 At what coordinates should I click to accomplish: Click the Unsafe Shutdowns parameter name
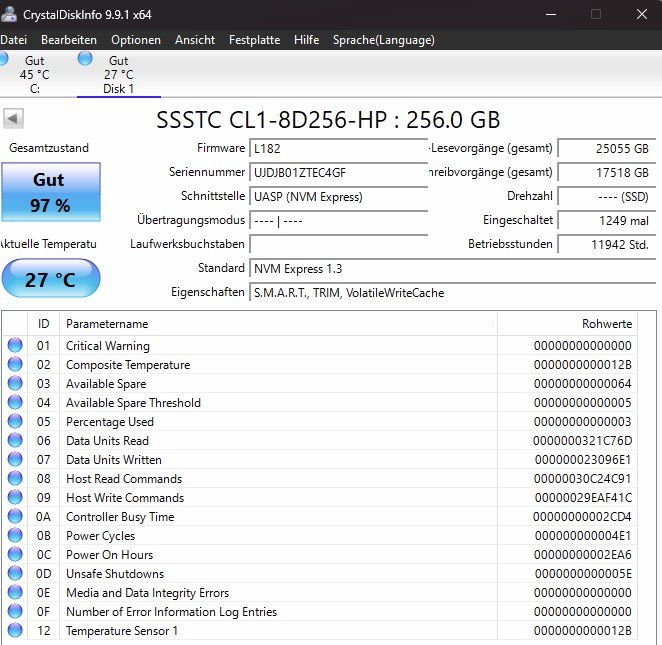pos(115,574)
